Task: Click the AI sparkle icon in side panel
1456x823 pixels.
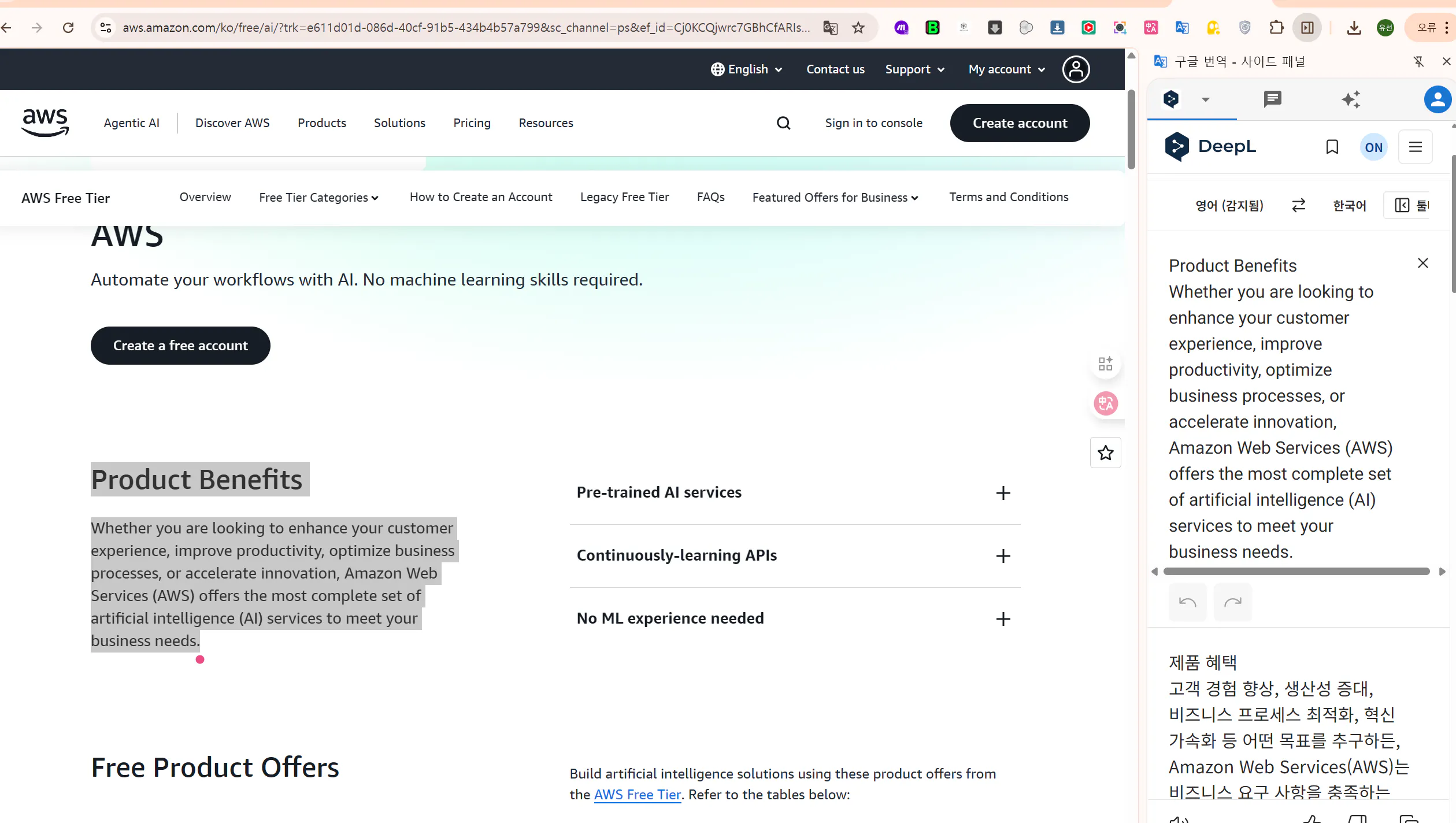Action: (x=1351, y=99)
